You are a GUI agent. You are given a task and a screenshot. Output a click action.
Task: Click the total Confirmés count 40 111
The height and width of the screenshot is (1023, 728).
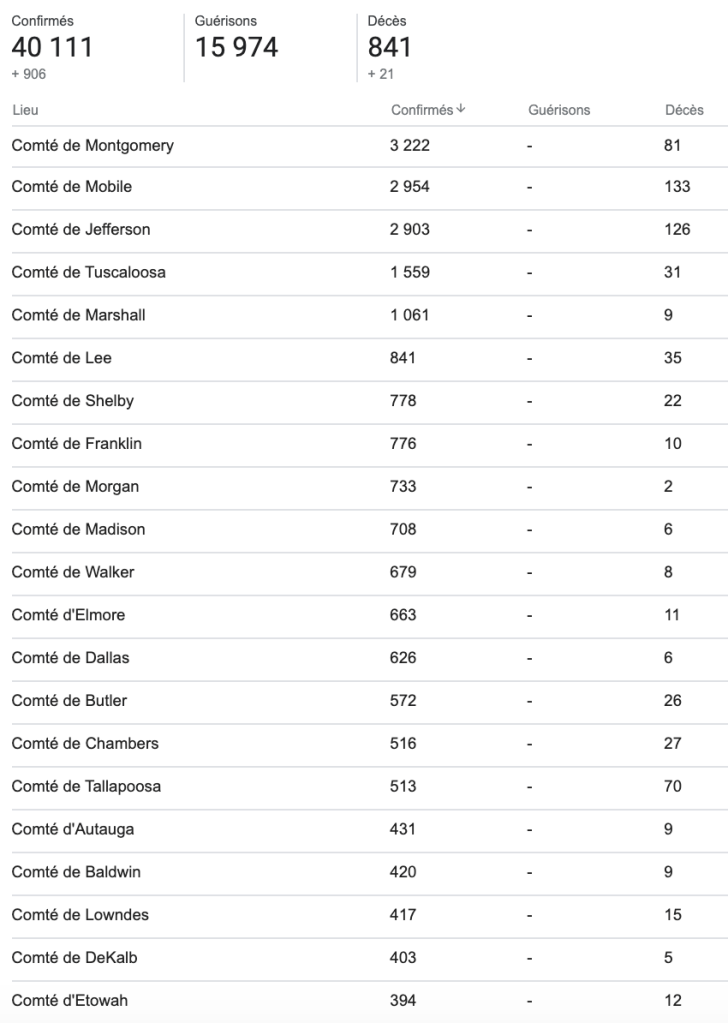click(52, 47)
